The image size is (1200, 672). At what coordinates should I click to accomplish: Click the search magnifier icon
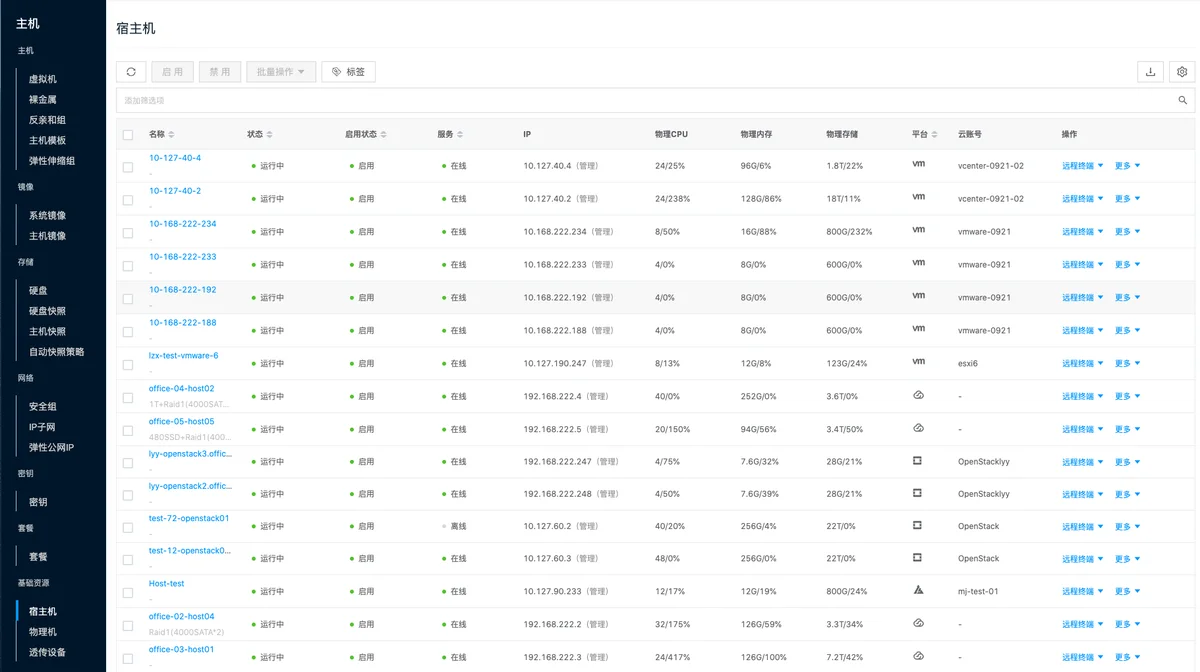pos(1183,100)
